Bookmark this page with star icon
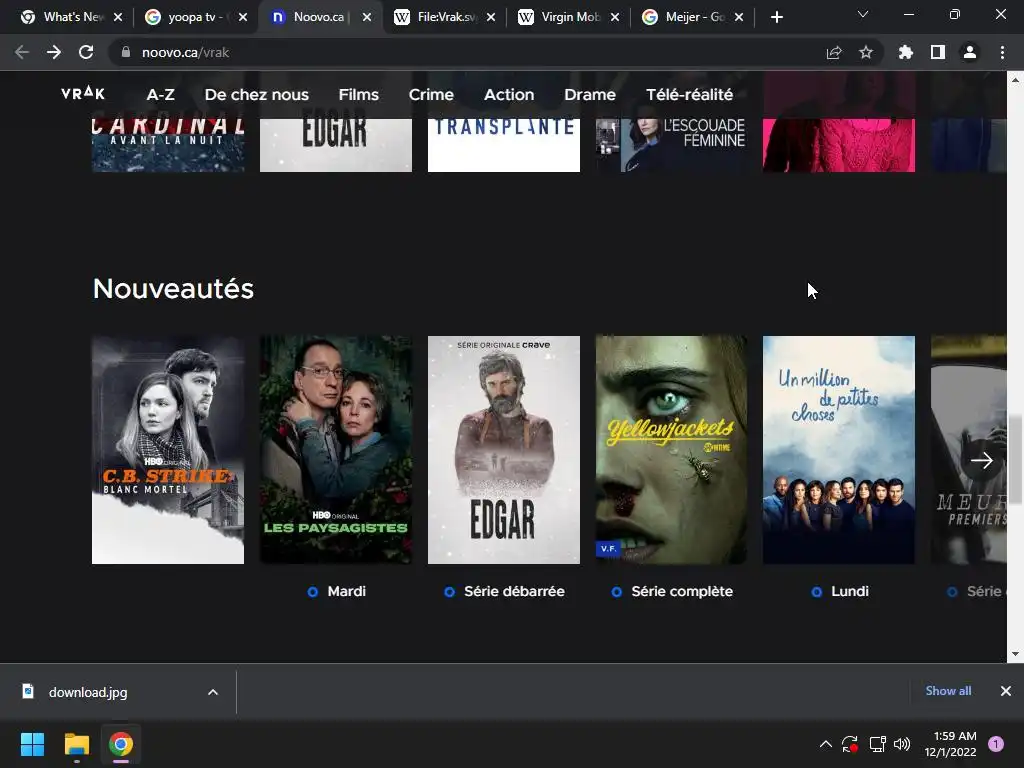Image resolution: width=1024 pixels, height=768 pixels. pyautogui.click(x=866, y=52)
